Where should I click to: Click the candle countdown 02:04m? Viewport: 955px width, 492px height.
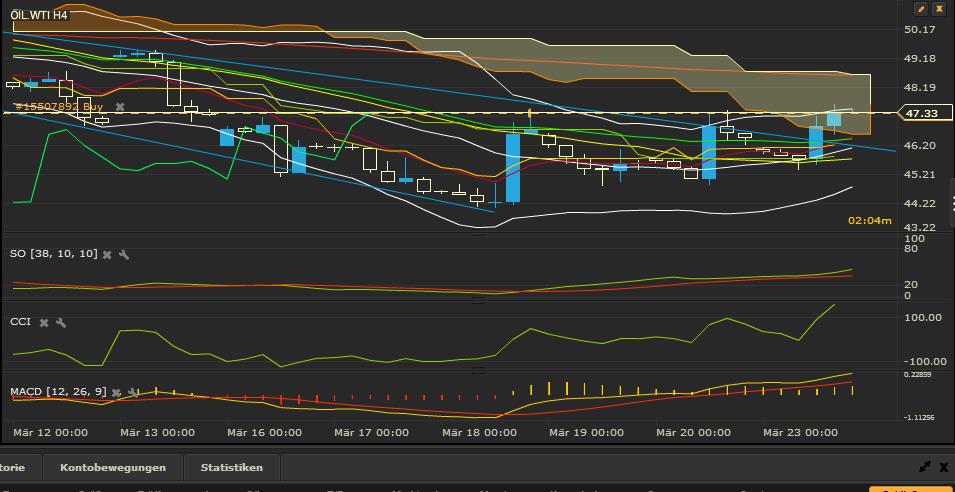click(x=869, y=220)
